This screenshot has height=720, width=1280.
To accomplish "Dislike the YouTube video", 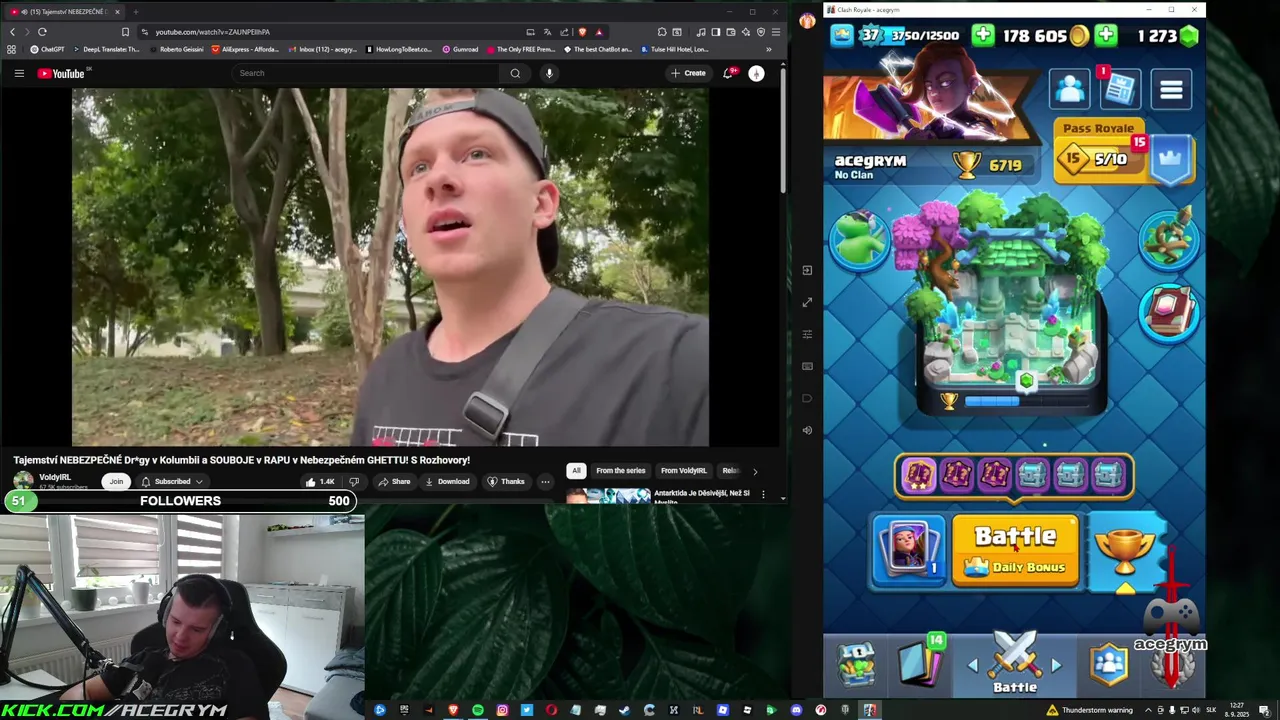I will pyautogui.click(x=353, y=482).
